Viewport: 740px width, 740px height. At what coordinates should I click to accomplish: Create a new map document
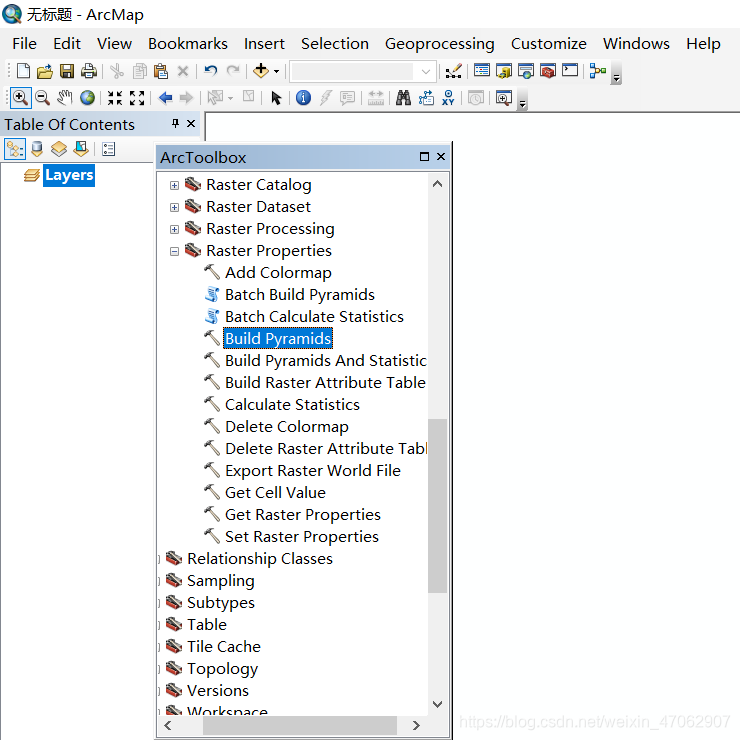click(23, 71)
